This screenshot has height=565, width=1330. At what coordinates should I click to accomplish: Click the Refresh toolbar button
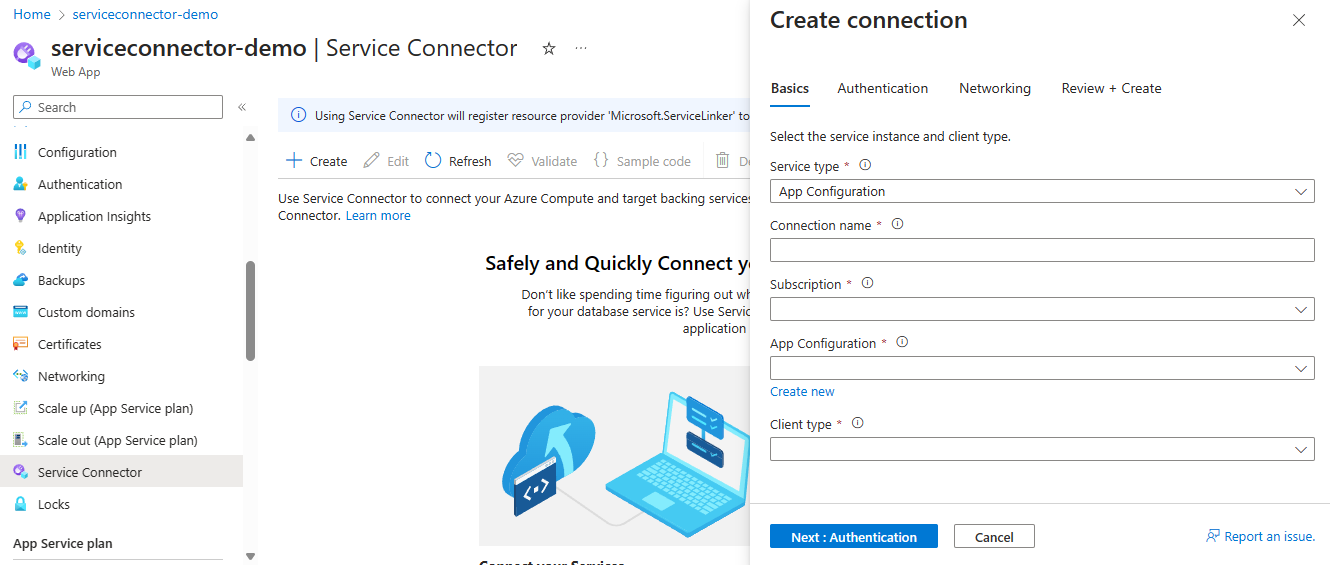tap(458, 161)
